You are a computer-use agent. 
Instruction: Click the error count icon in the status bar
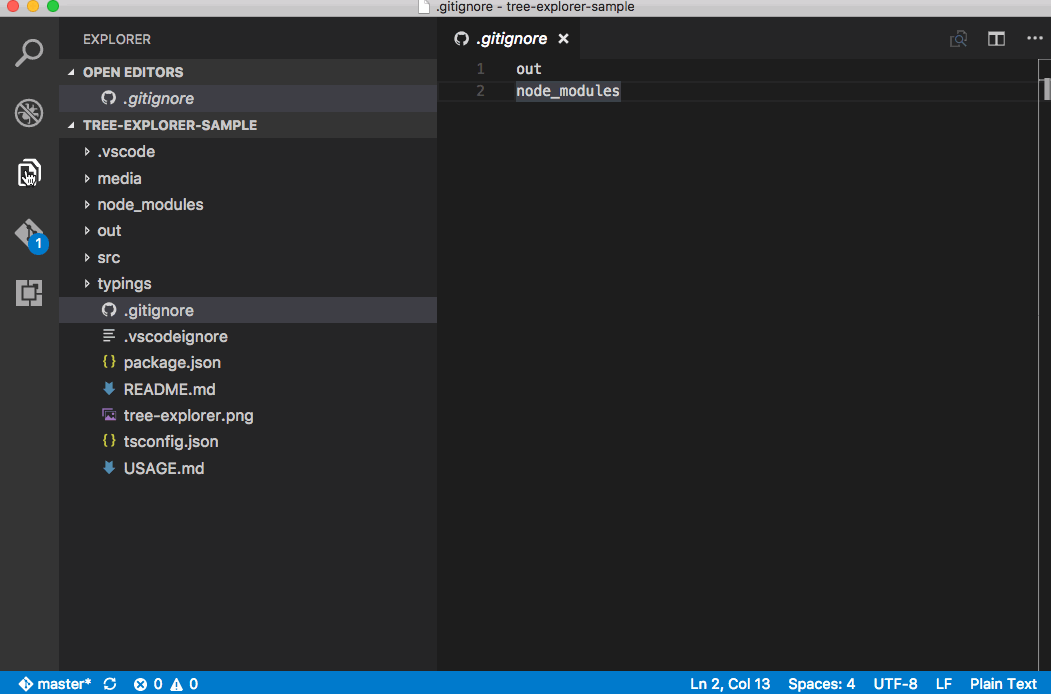[148, 684]
